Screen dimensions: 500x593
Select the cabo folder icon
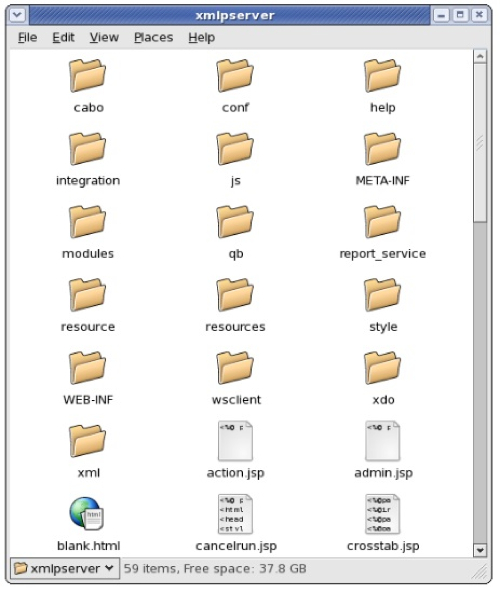coord(88,75)
